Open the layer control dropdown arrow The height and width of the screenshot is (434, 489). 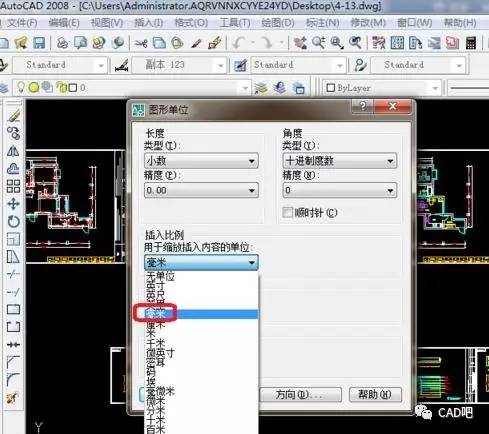pyautogui.click(x=245, y=88)
